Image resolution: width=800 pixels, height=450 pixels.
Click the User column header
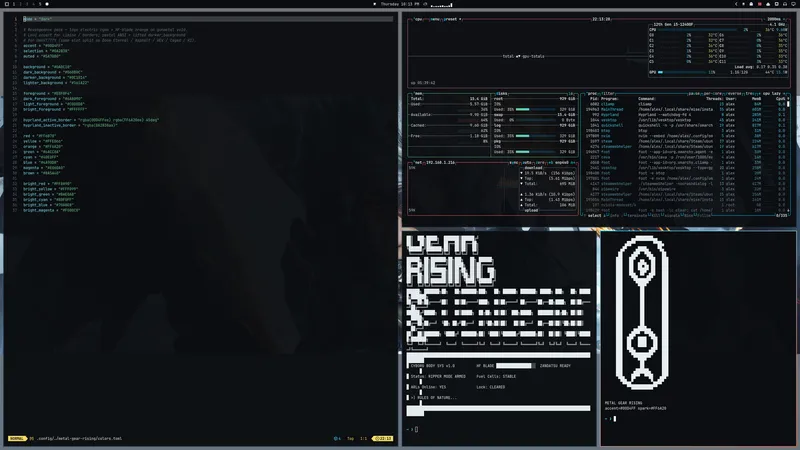730,99
